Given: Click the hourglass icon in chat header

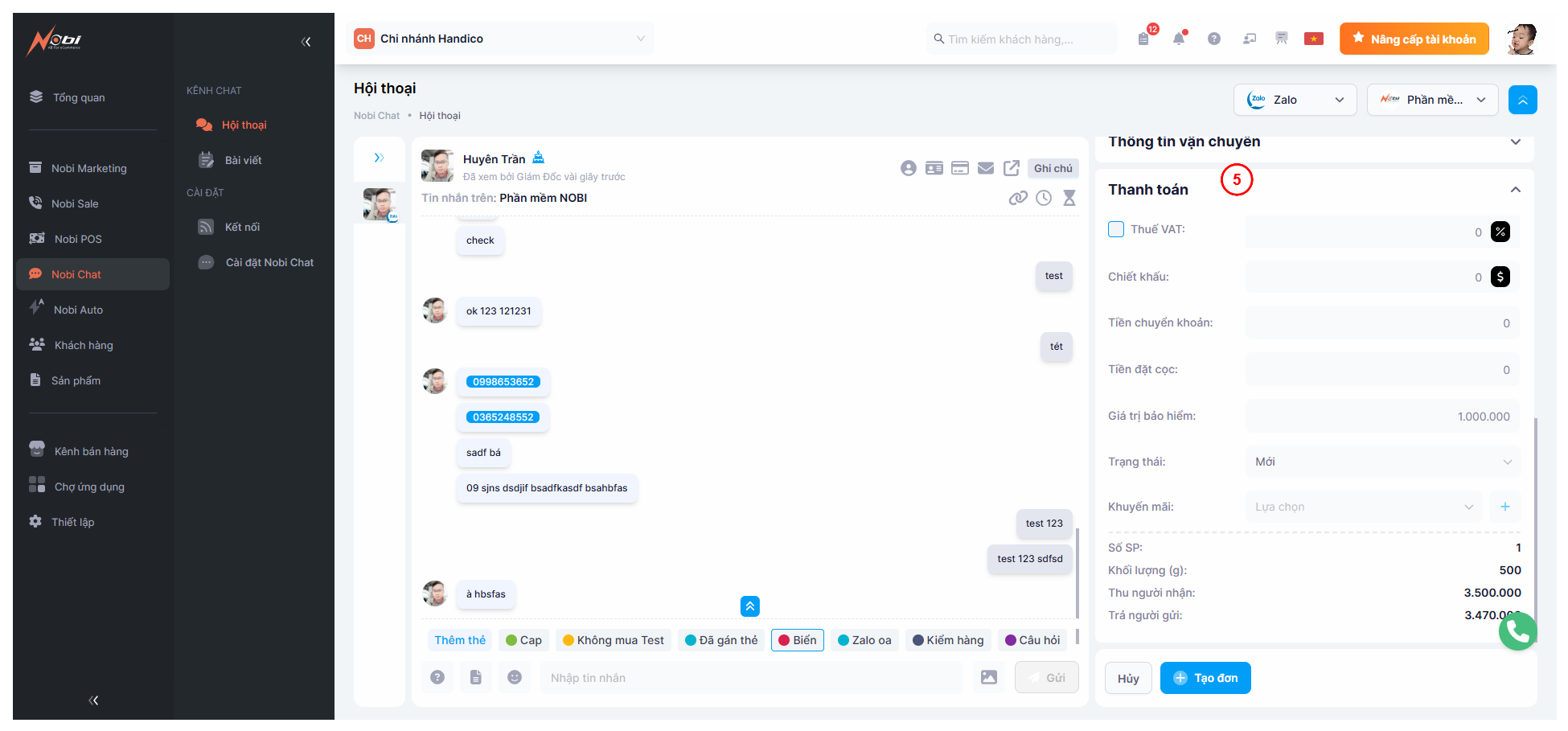Looking at the screenshot, I should 1069,198.
